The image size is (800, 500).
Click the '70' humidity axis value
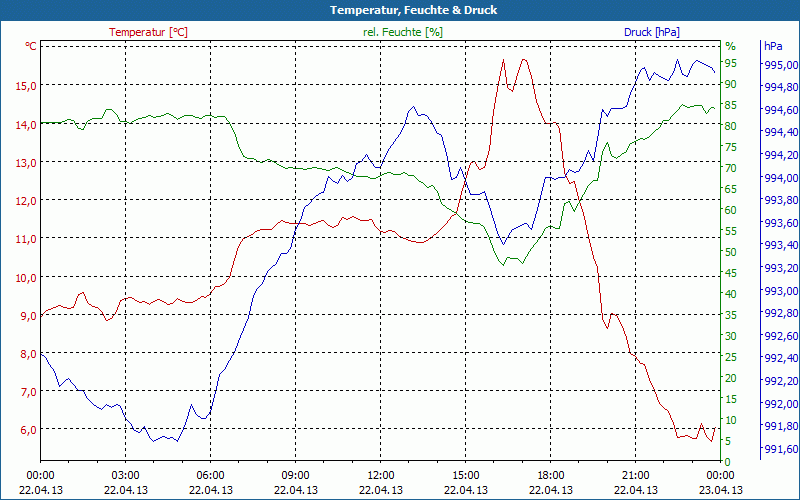pos(731,168)
